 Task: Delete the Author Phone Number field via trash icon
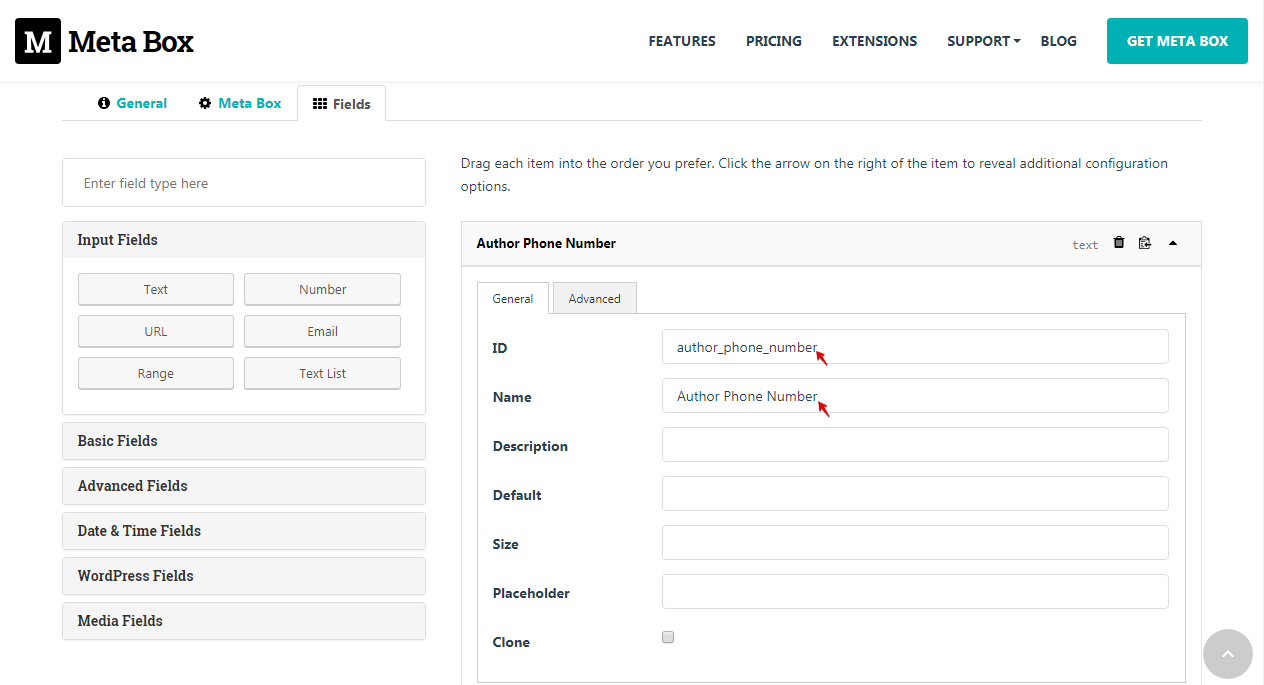pyautogui.click(x=1119, y=243)
